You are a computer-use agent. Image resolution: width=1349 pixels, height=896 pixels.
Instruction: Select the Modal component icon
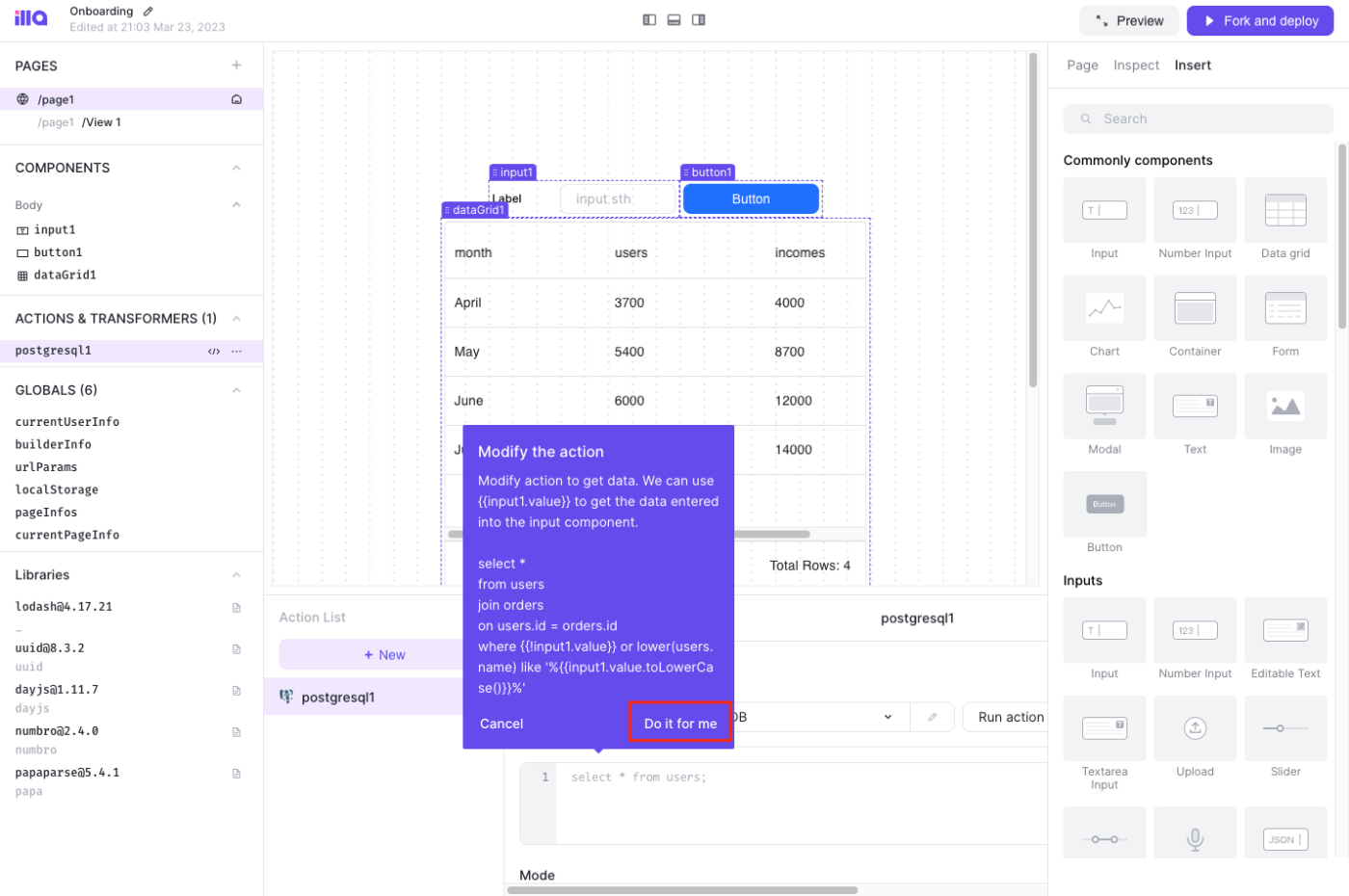(1104, 406)
